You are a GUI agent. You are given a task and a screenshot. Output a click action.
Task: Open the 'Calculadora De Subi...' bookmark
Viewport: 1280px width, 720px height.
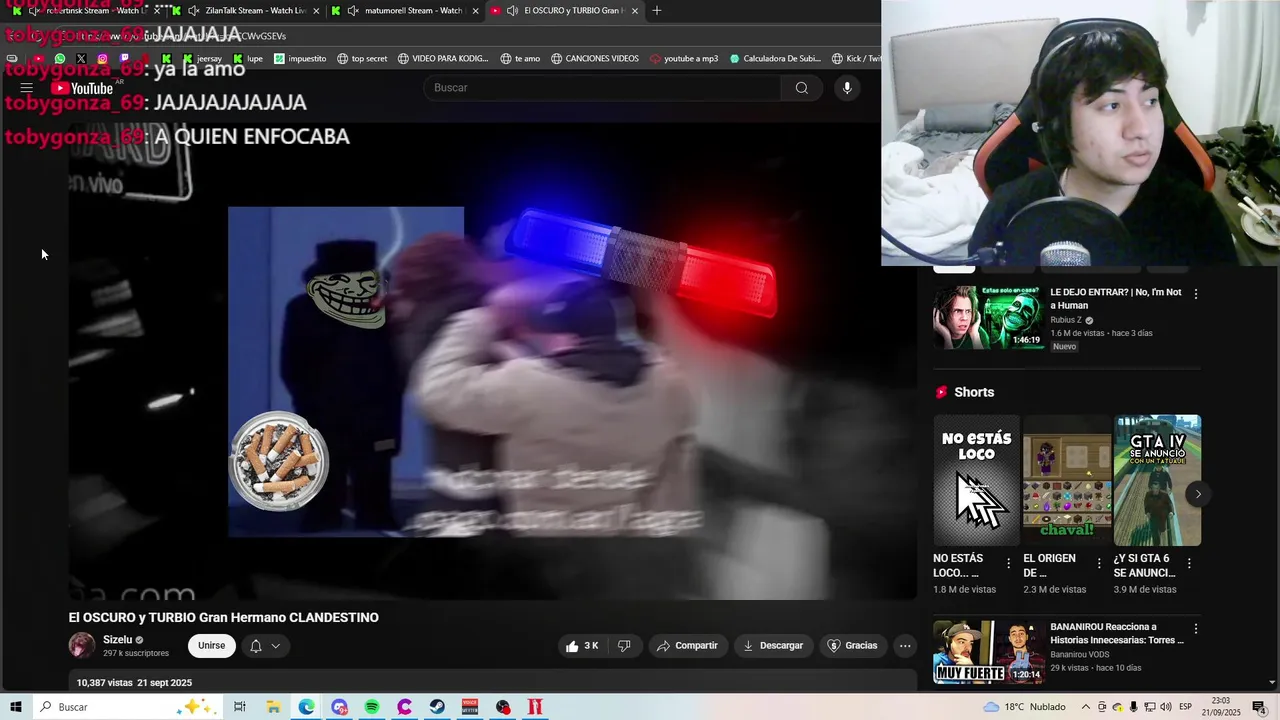775,58
